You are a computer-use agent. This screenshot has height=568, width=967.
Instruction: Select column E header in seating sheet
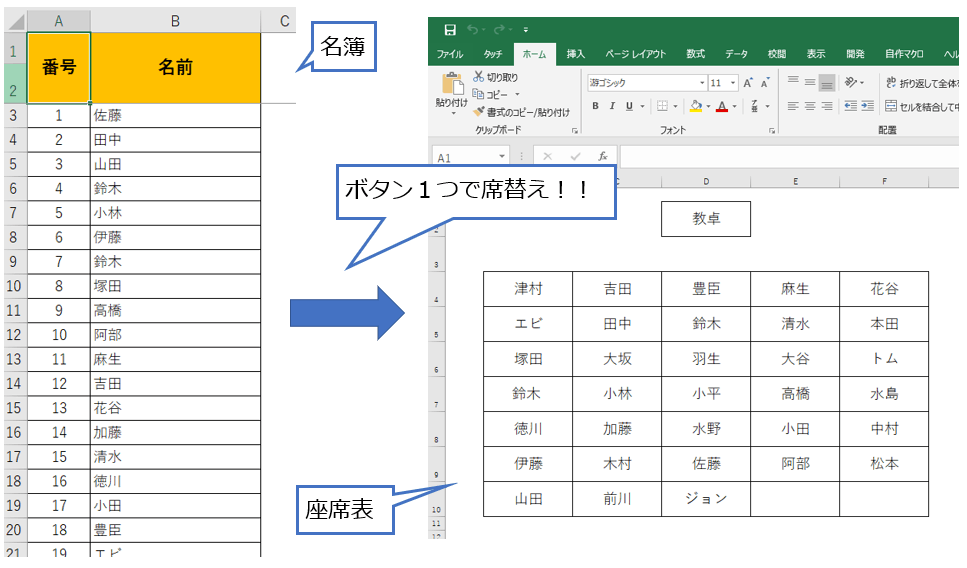click(795, 181)
